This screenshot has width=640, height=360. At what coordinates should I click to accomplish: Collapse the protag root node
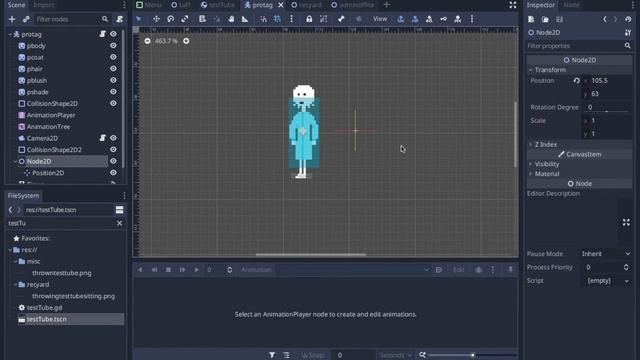point(10,34)
